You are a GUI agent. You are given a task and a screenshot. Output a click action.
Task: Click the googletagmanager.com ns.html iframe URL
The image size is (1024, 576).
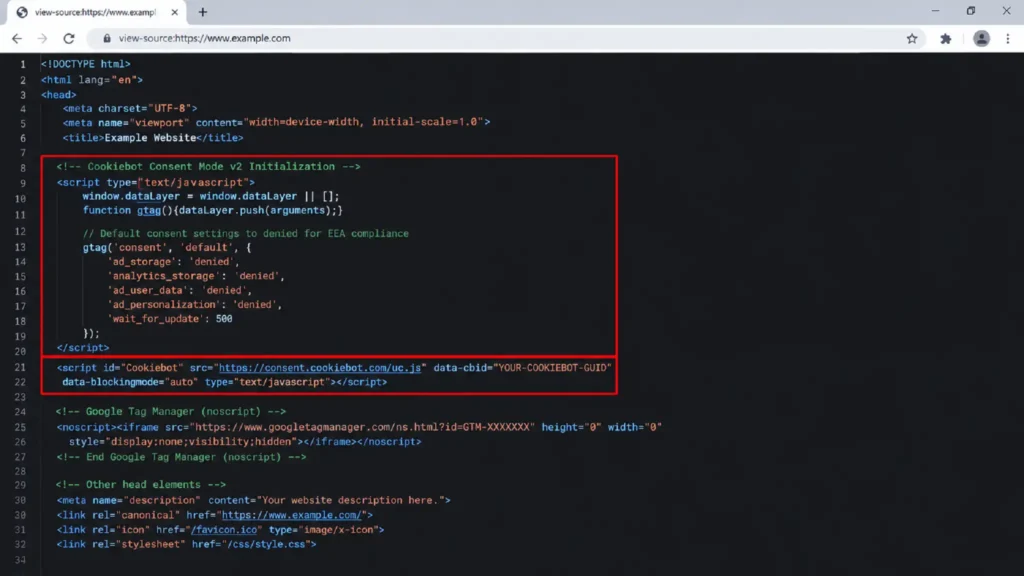[362, 427]
